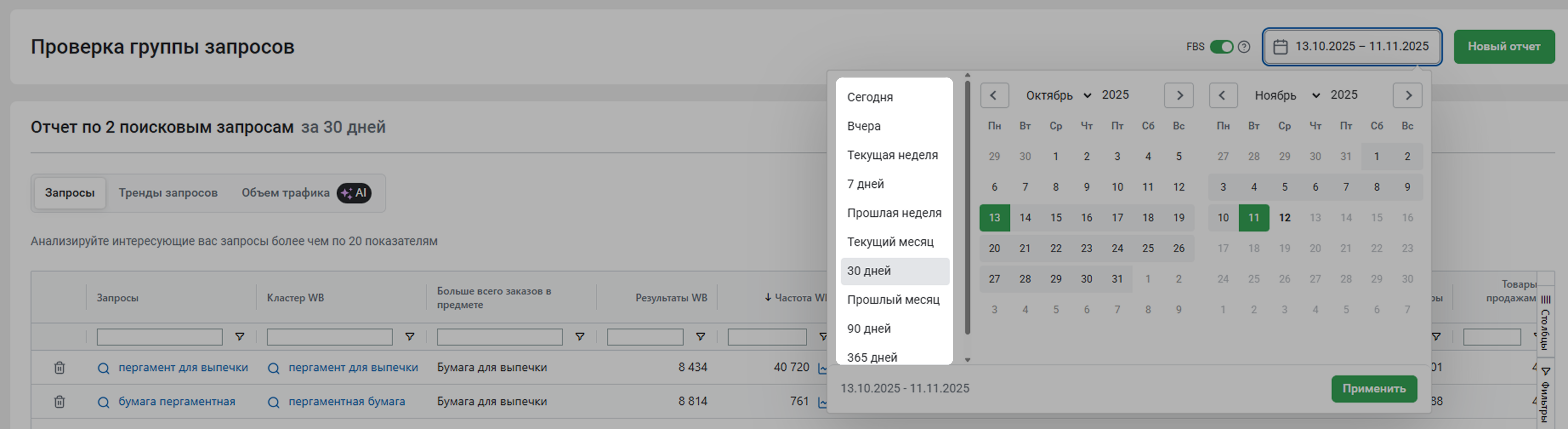Select October 20 in the calendar

coord(994,249)
